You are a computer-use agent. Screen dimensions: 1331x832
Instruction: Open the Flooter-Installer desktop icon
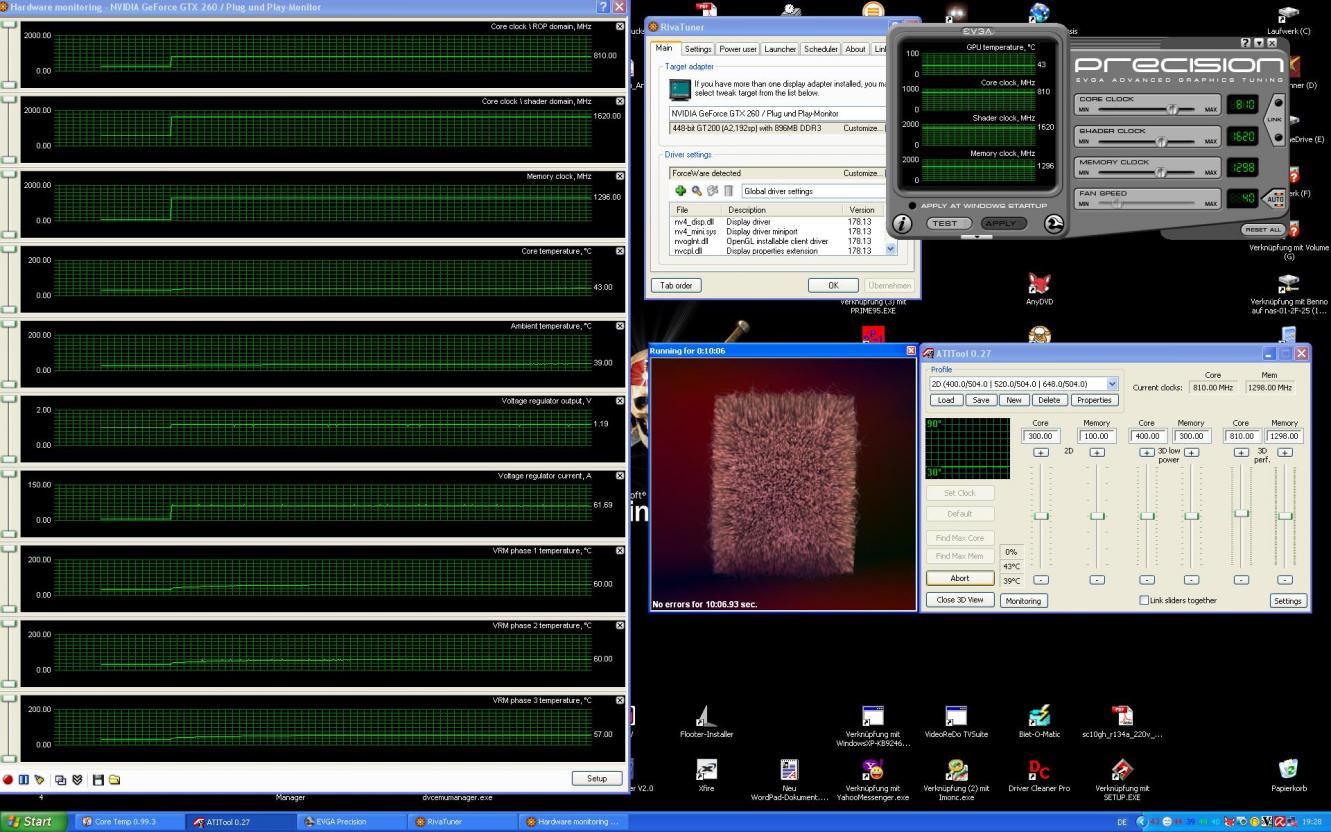[706, 721]
